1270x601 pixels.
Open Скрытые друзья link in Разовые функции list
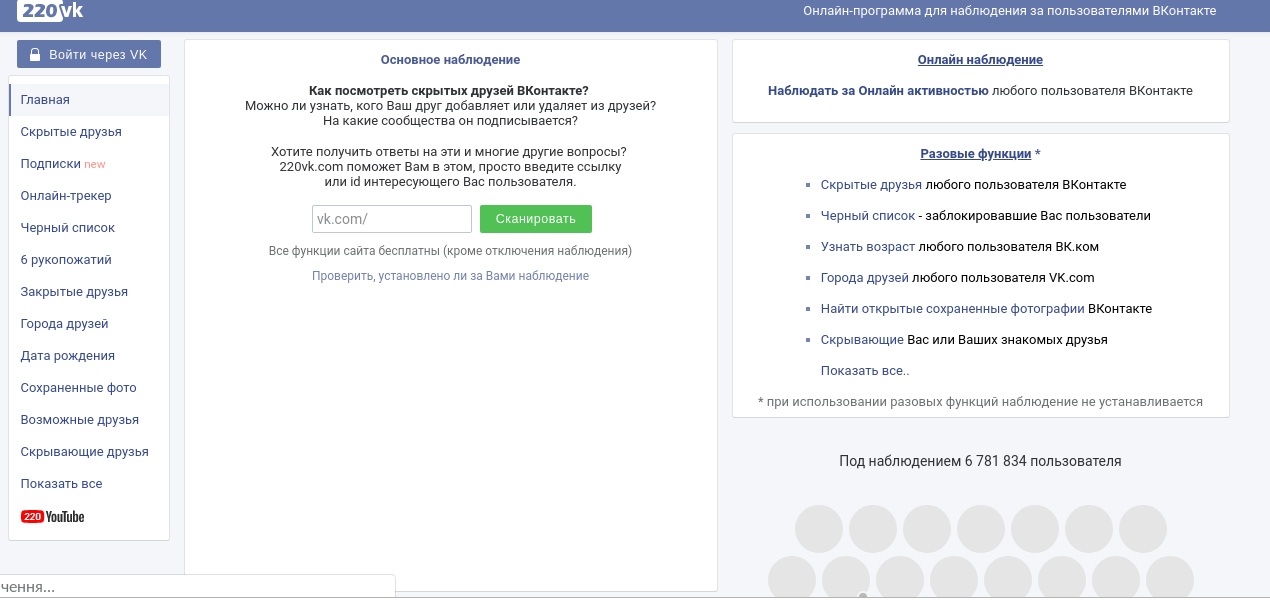coord(871,185)
